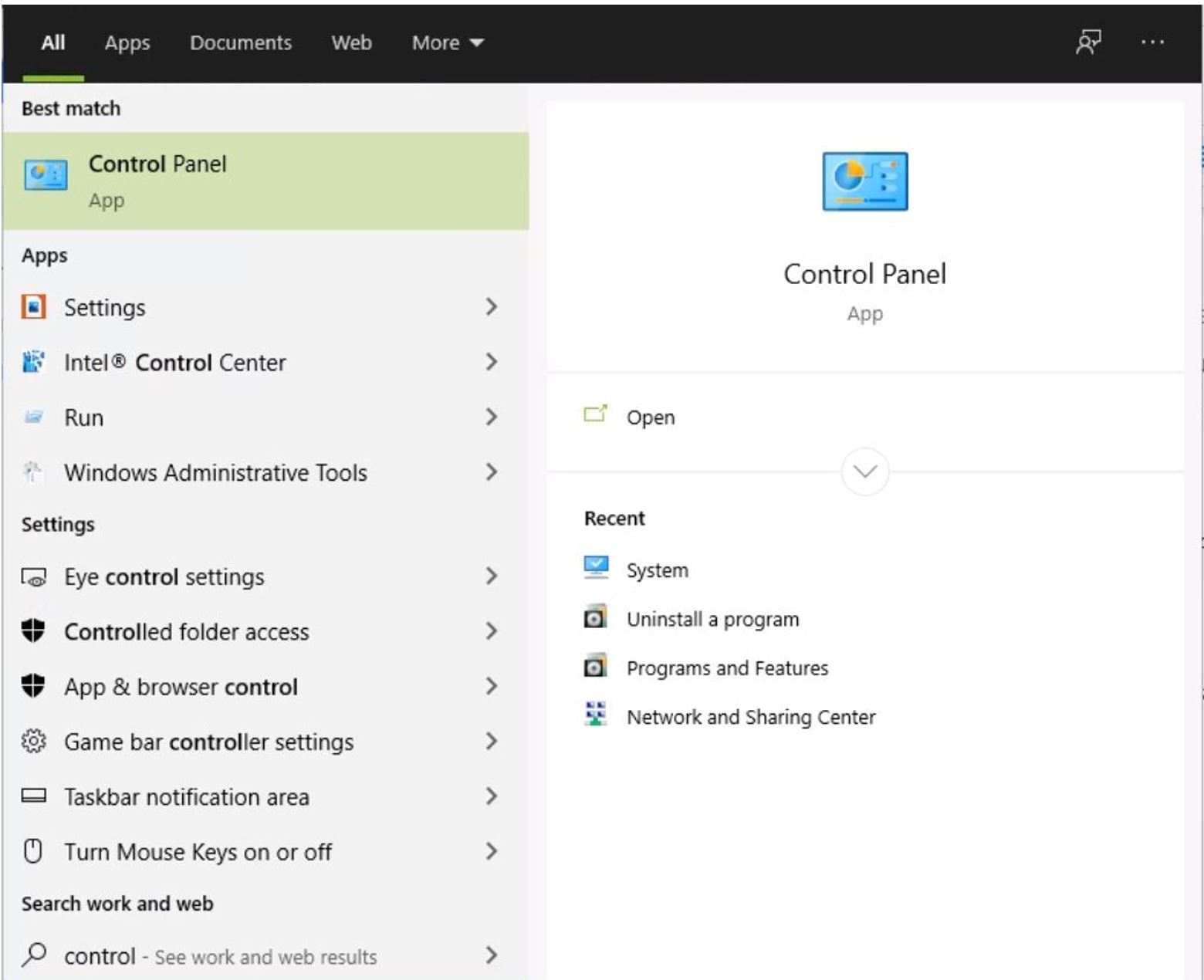Select the Game bar controller settings result
This screenshot has width=1204, height=980.
(x=265, y=742)
